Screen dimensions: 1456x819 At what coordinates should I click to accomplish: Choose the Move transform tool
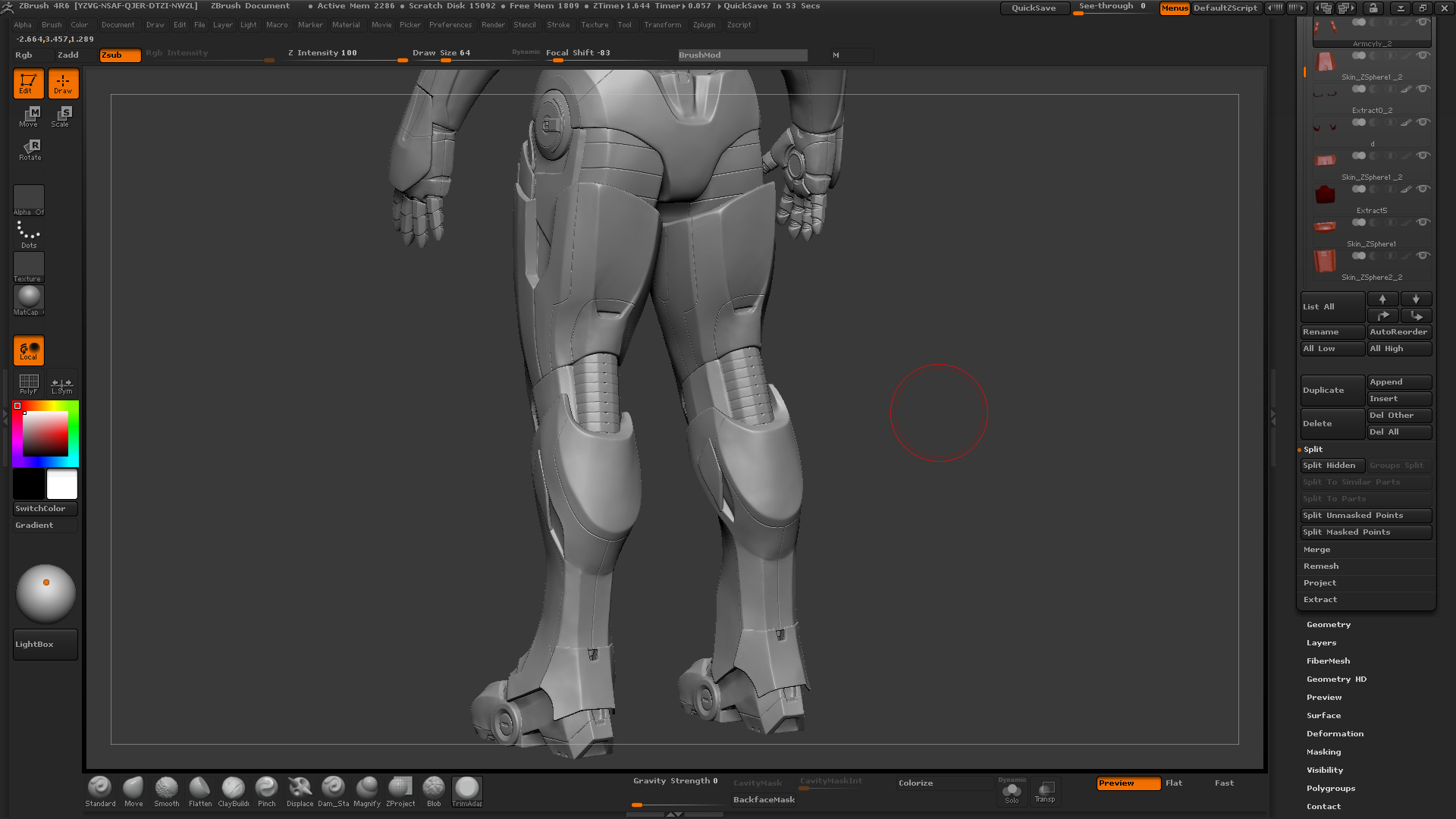click(x=30, y=117)
